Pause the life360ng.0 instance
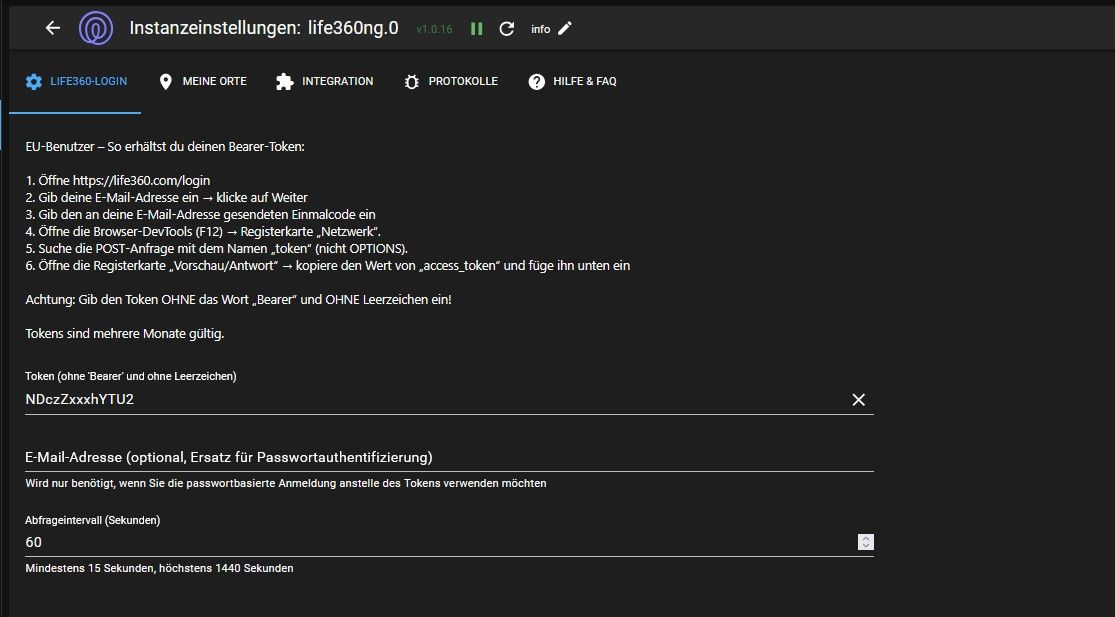Viewport: 1115px width, 617px height. point(477,29)
